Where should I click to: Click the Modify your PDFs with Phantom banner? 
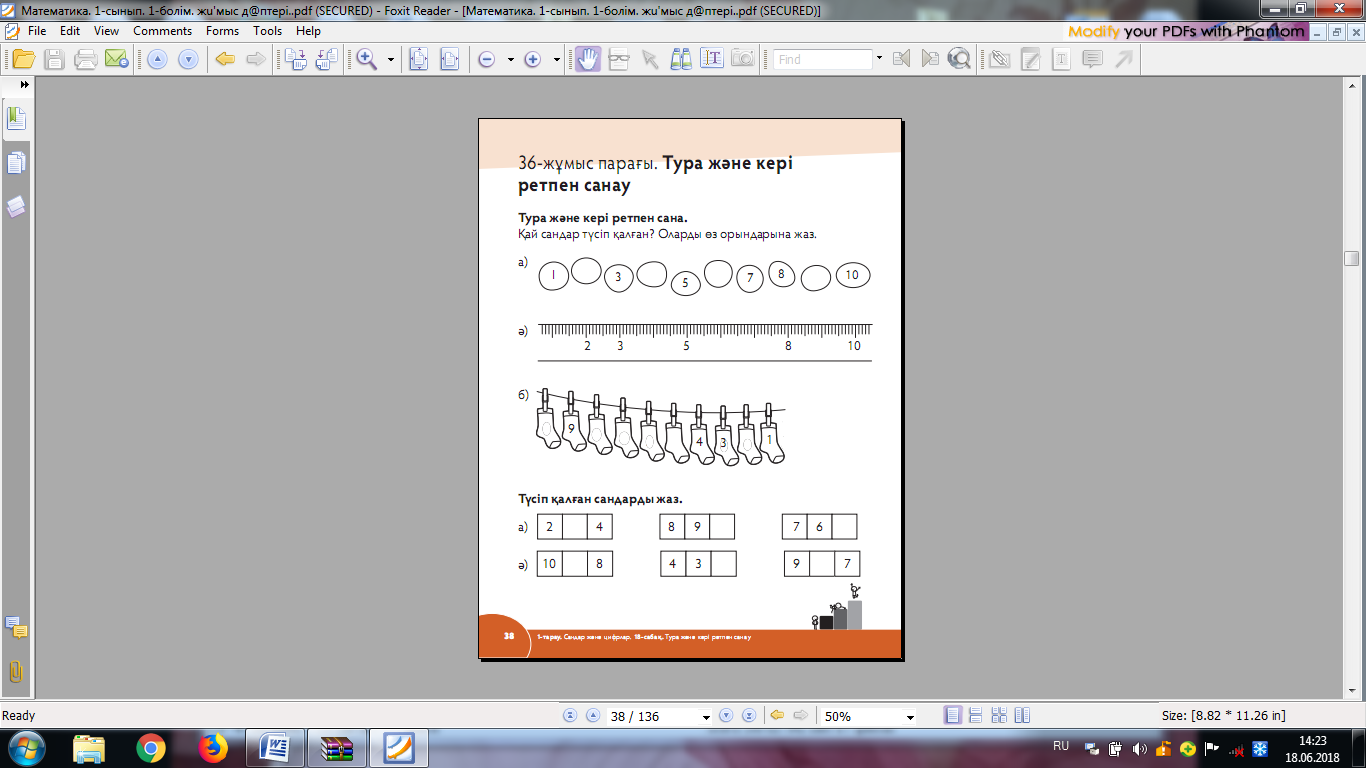[1186, 31]
